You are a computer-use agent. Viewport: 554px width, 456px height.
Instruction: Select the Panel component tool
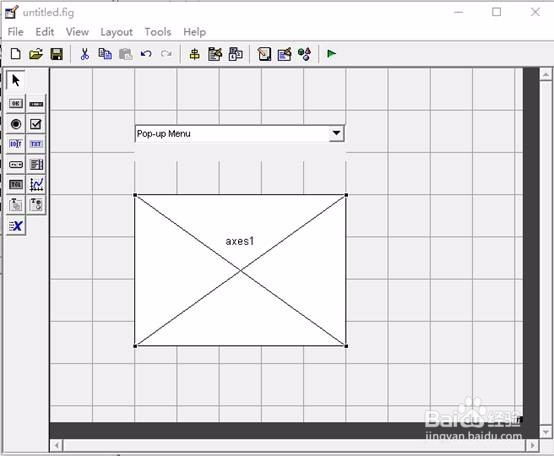tap(16, 205)
